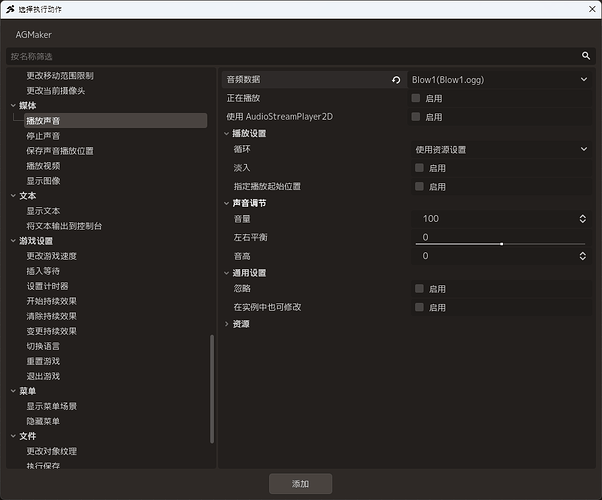This screenshot has height=500, width=602.
Task: Click the AGMaker app icon in title bar
Action: (10, 9)
